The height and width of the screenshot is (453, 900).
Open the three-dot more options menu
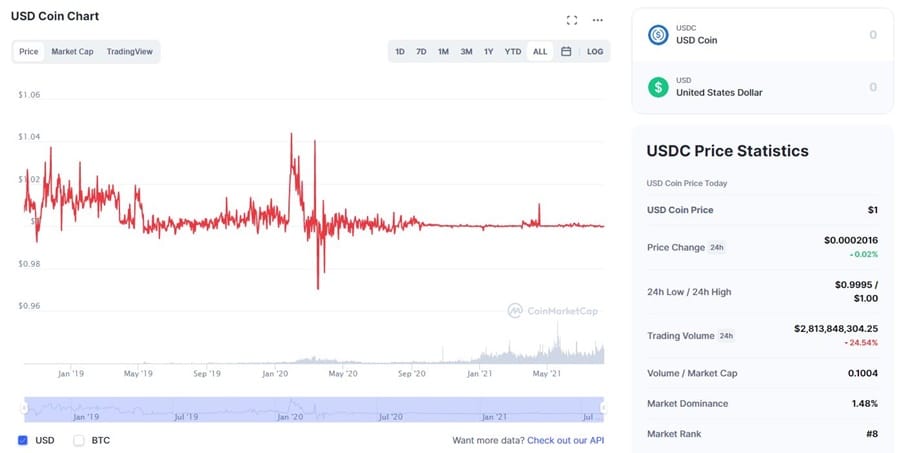click(x=598, y=19)
